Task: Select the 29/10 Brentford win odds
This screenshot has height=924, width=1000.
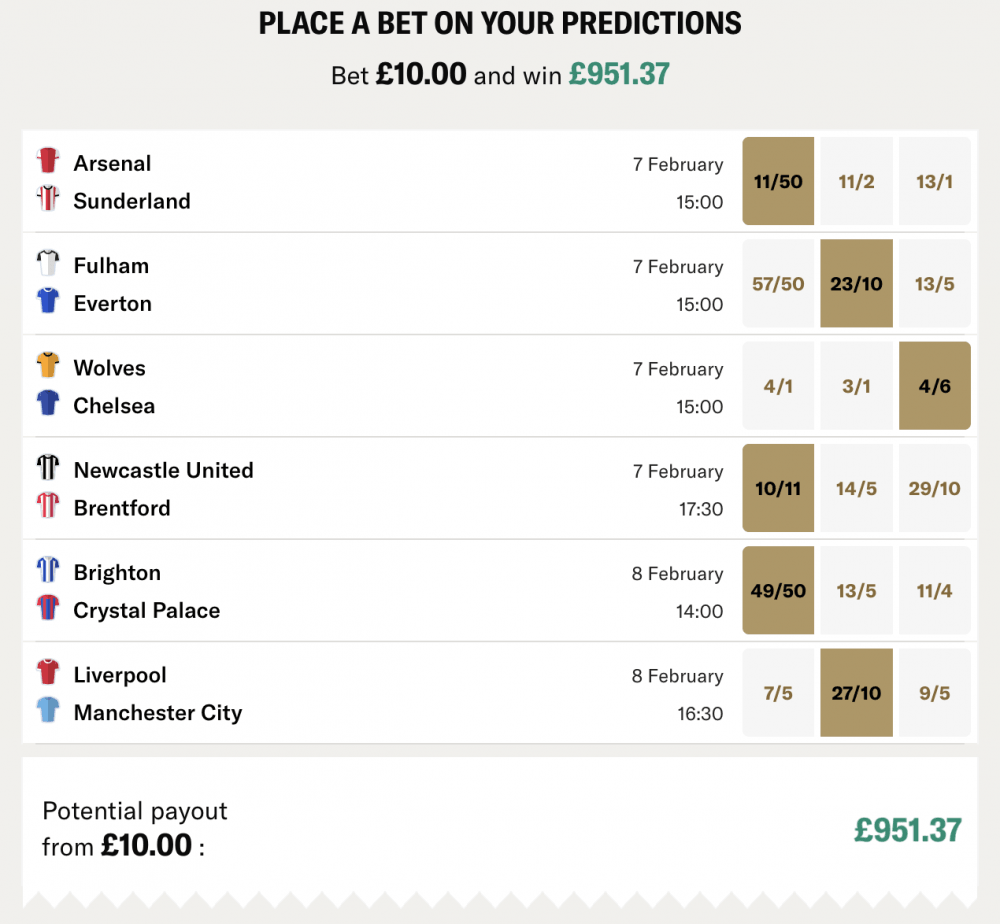Action: pyautogui.click(x=935, y=488)
